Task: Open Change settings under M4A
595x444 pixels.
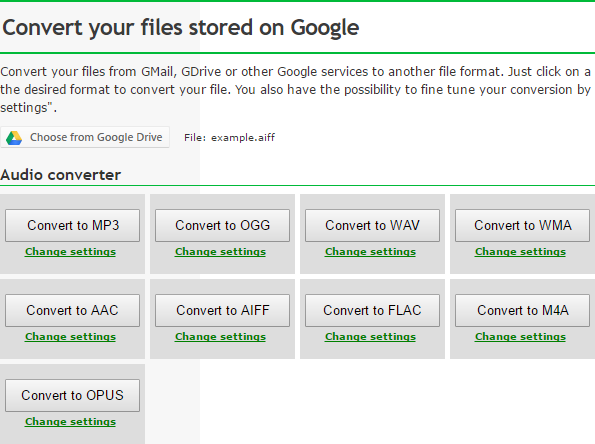Action: click(x=520, y=337)
